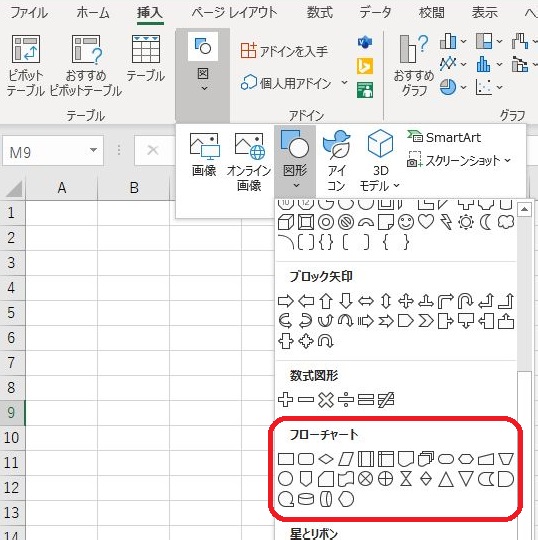The width and height of the screenshot is (538, 540).
Task: Select the multiplication sign equation shape
Action: 326,400
